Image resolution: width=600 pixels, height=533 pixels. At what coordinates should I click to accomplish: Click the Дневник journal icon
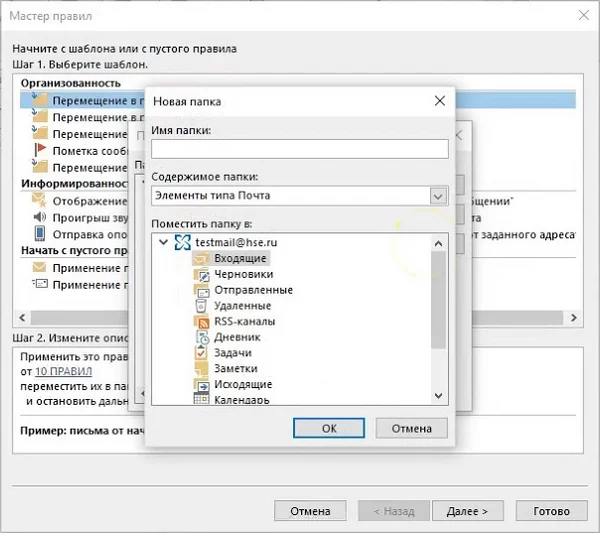coord(200,338)
